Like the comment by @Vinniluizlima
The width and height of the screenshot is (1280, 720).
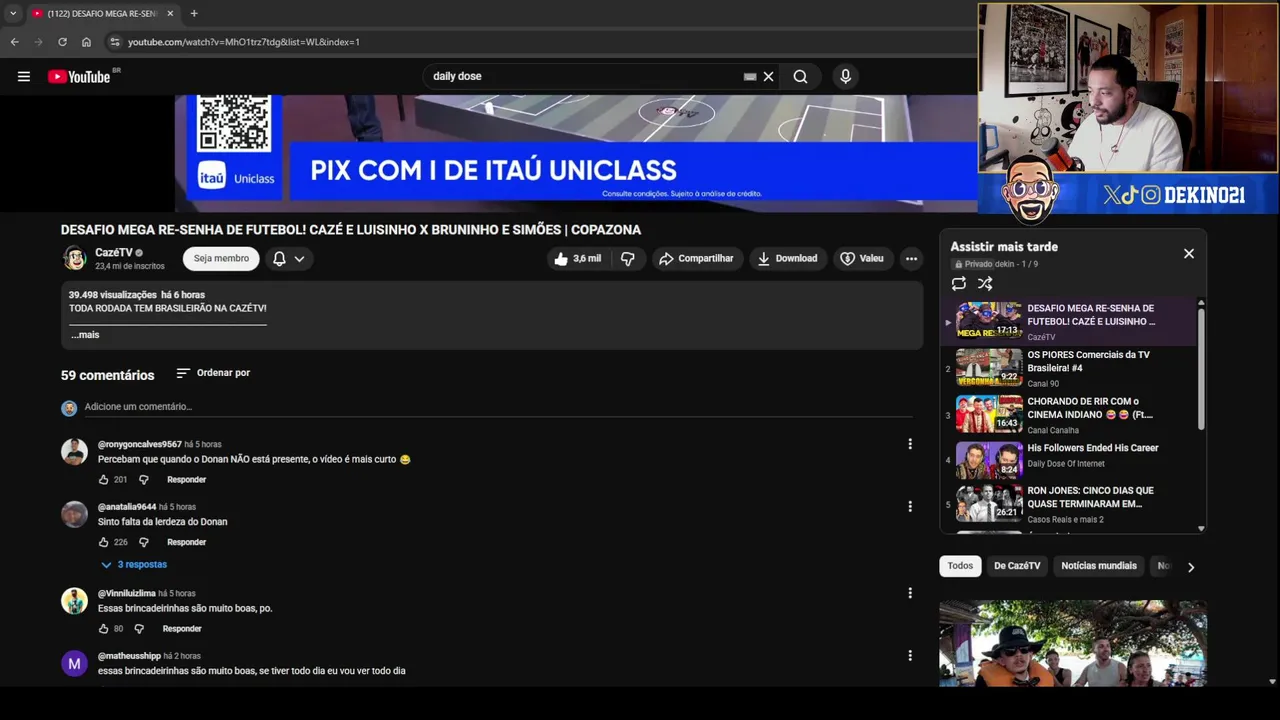[x=103, y=629]
